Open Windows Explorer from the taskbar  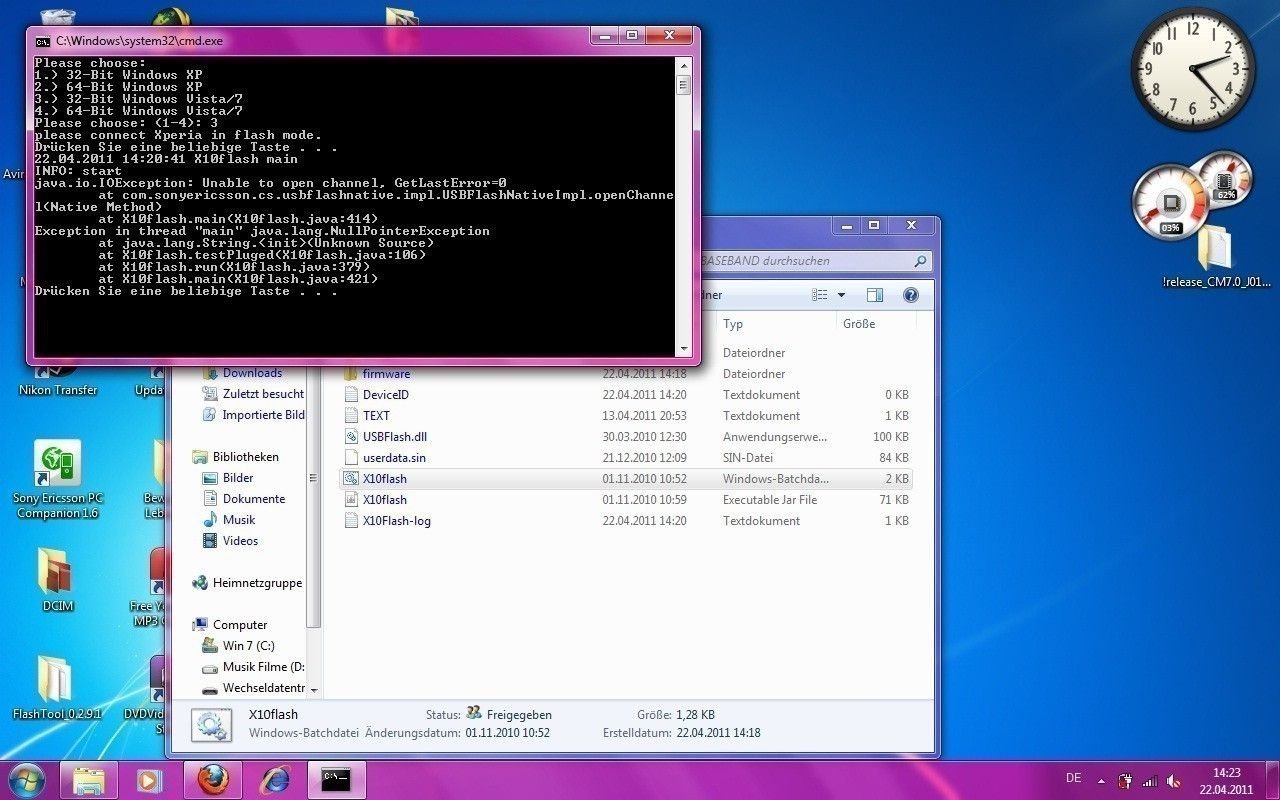click(x=89, y=780)
